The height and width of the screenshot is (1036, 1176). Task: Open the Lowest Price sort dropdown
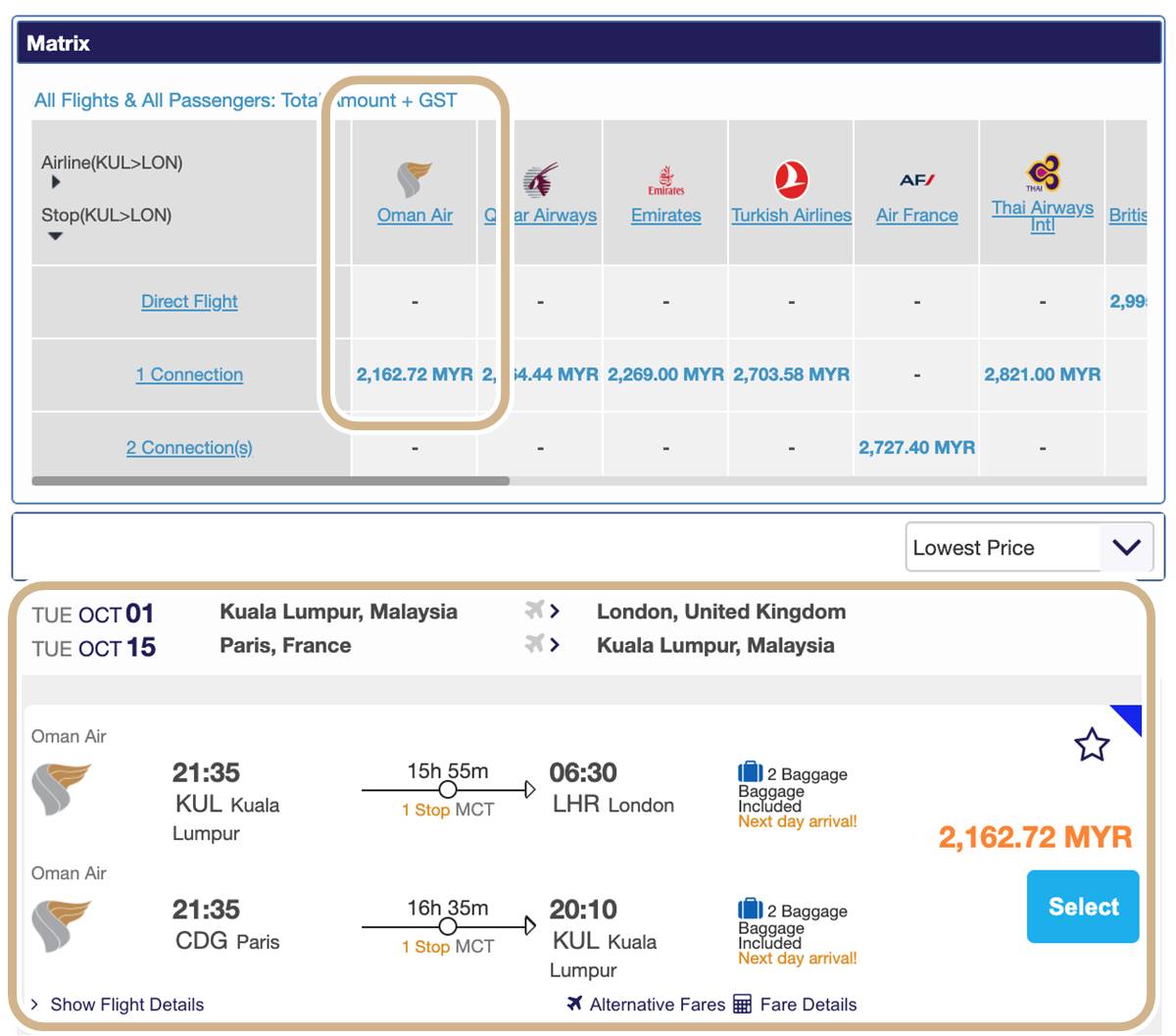pos(1029,547)
